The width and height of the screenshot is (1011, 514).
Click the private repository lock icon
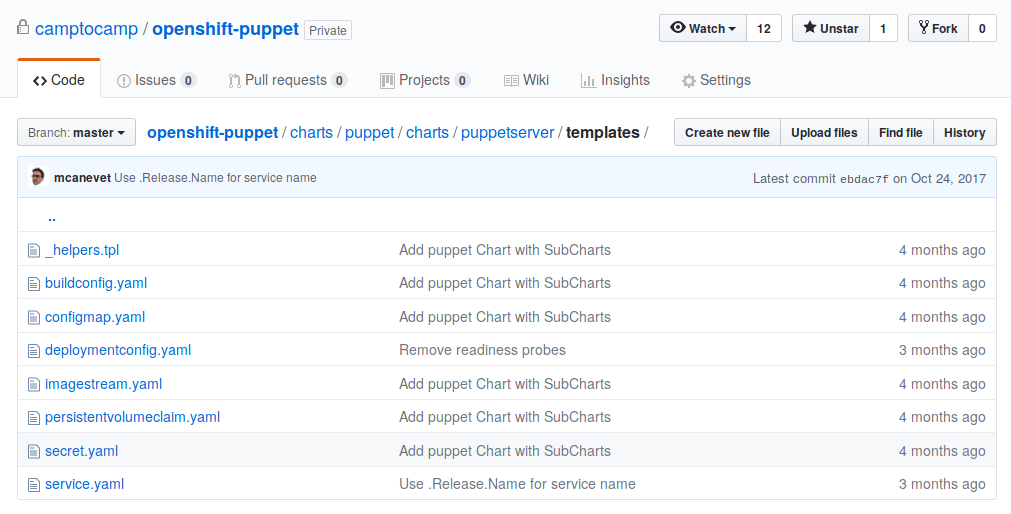pos(23,27)
